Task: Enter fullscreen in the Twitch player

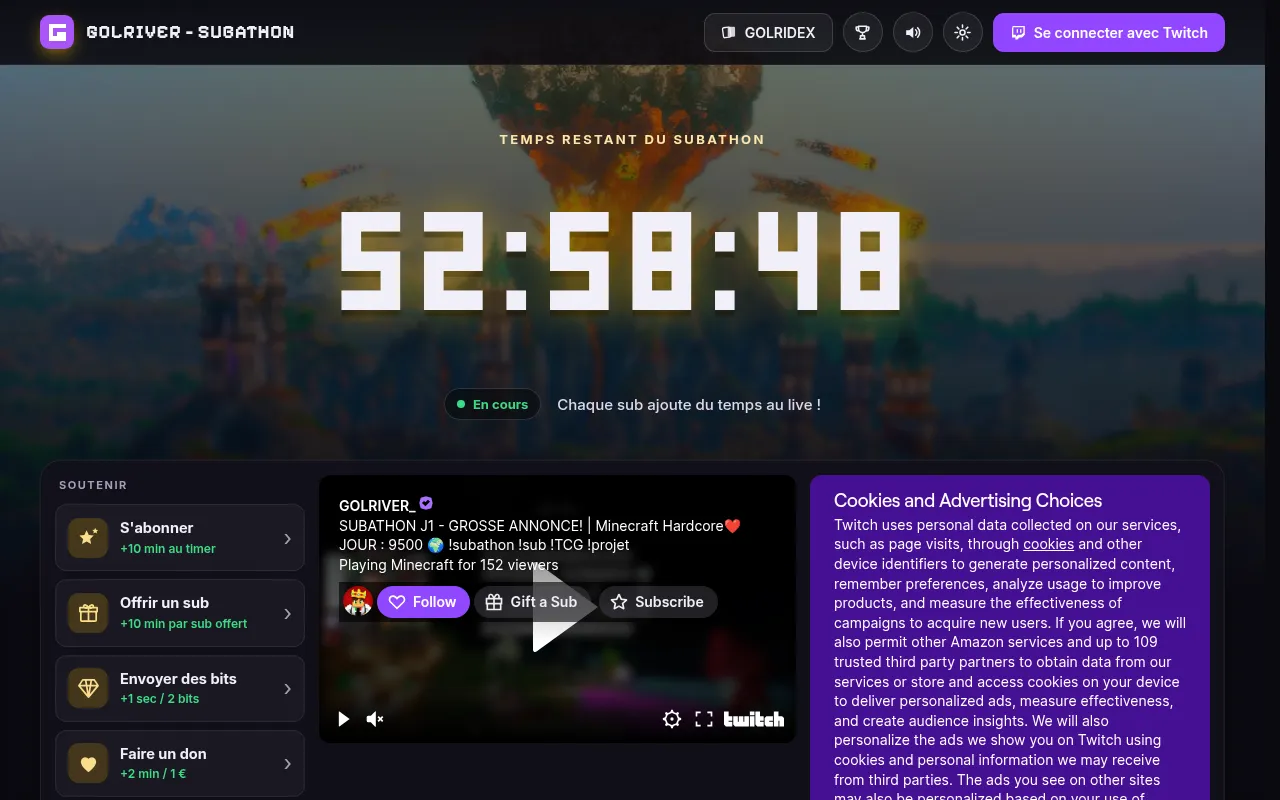Action: coord(704,719)
